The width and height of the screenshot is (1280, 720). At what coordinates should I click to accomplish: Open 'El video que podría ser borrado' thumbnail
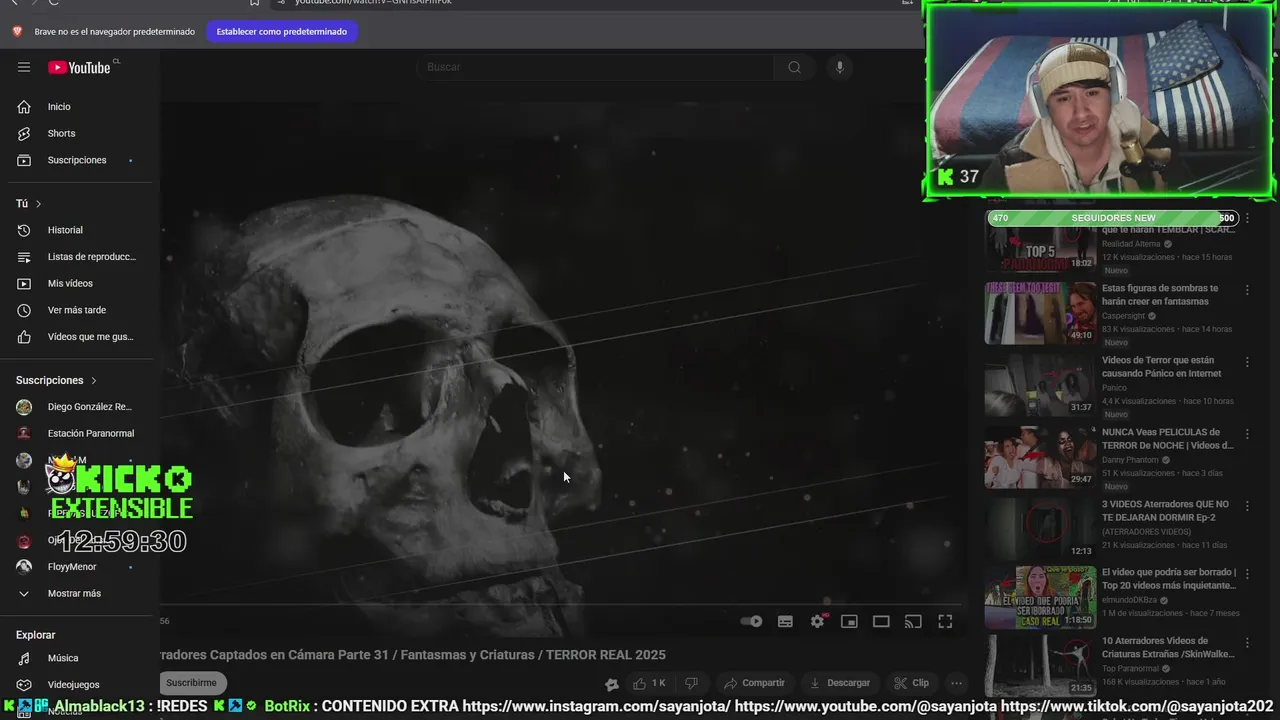click(1040, 597)
